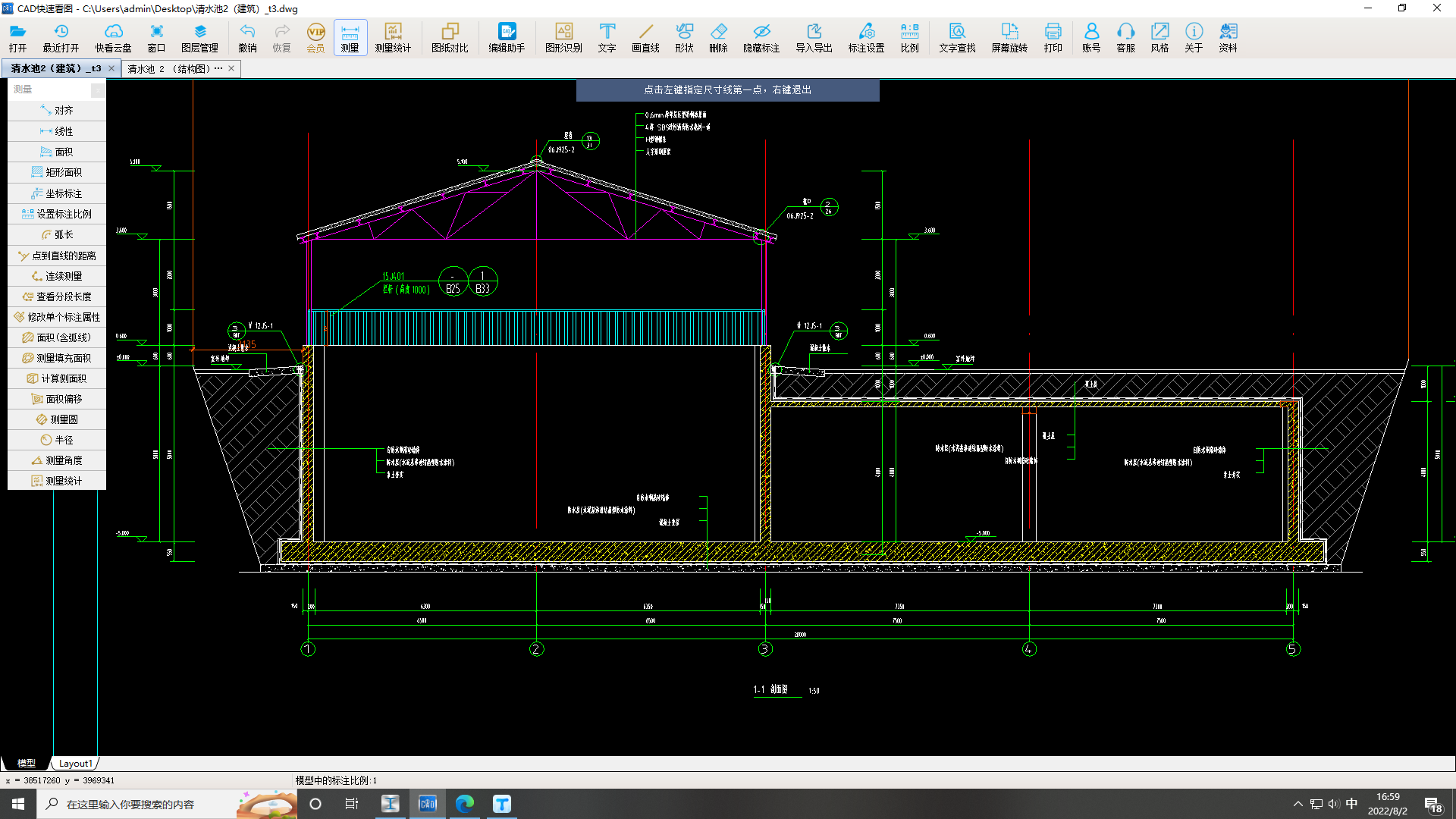The width and height of the screenshot is (1456, 819).
Task: Open 编辑助手 edit assistant
Action: (x=507, y=38)
